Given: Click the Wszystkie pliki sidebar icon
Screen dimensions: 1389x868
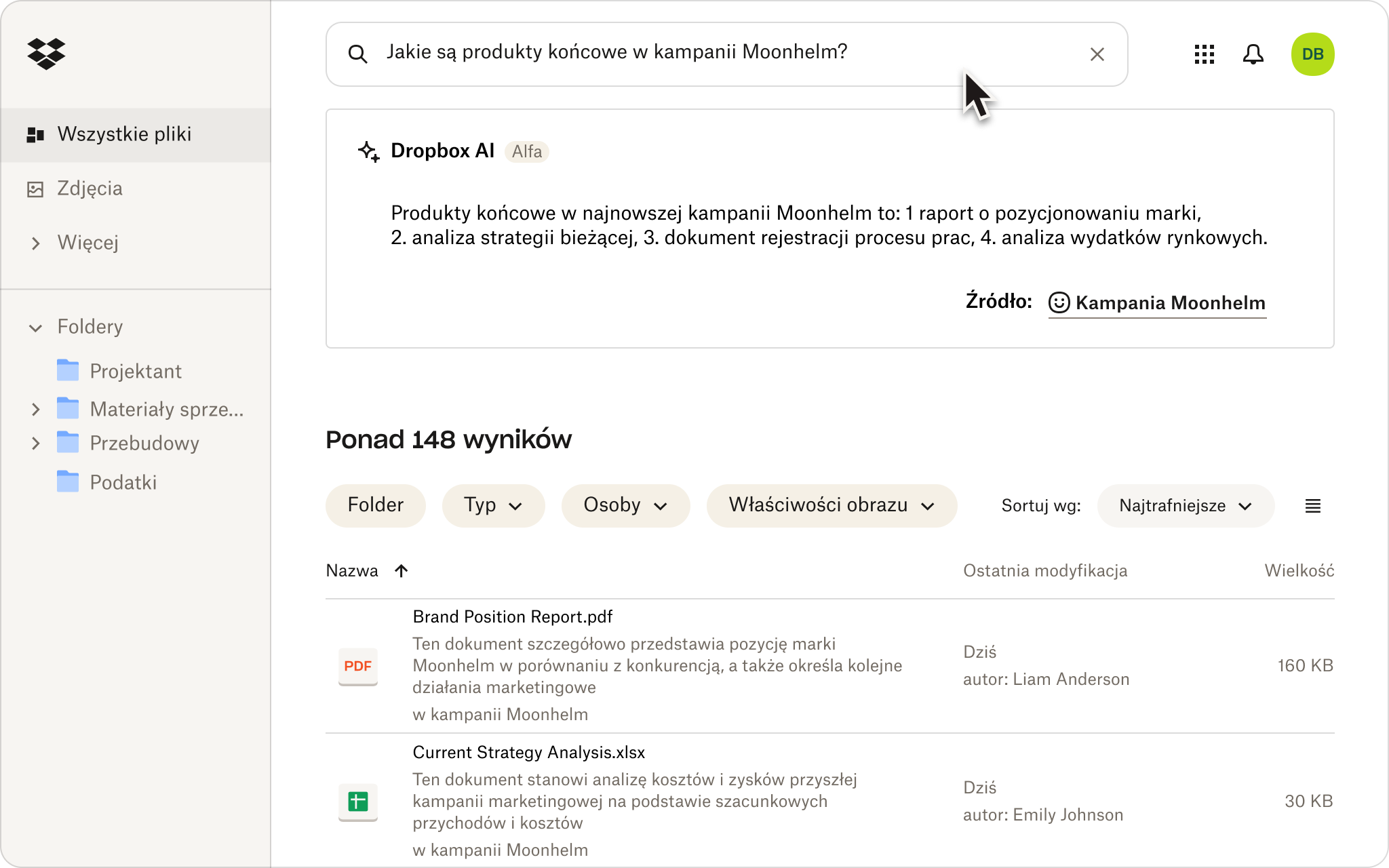Looking at the screenshot, I should point(35,135).
